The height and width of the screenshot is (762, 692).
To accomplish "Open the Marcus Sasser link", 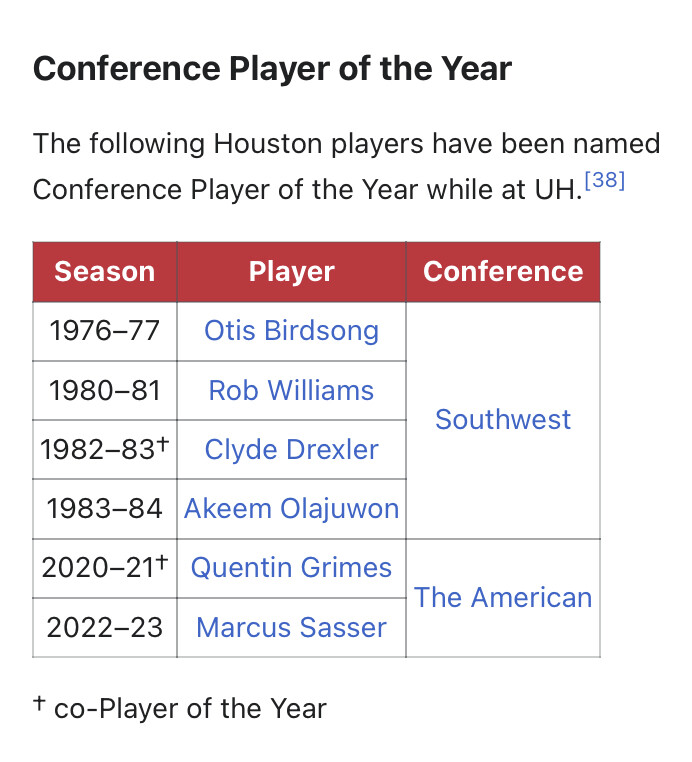I will click(291, 627).
